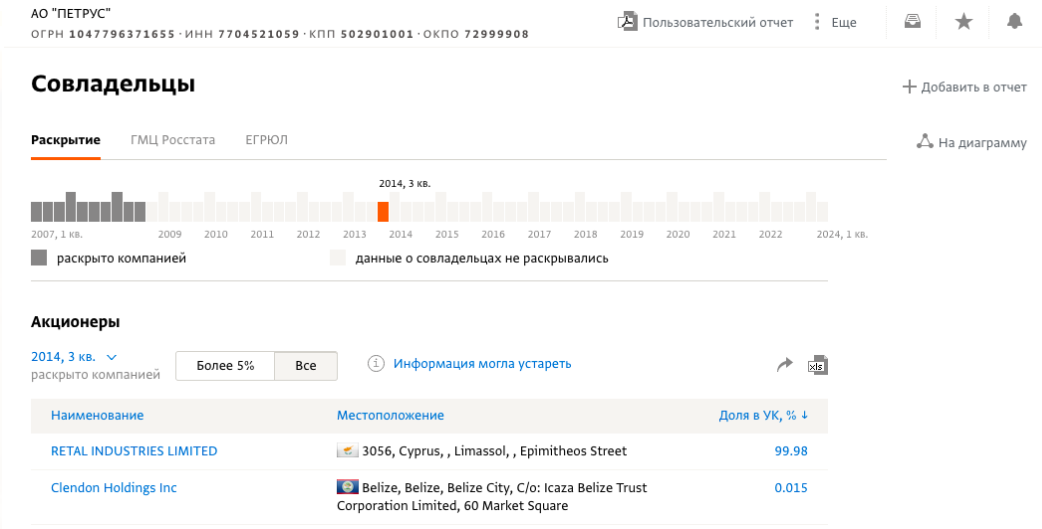Sort by the Местоположение column header

pos(390,415)
